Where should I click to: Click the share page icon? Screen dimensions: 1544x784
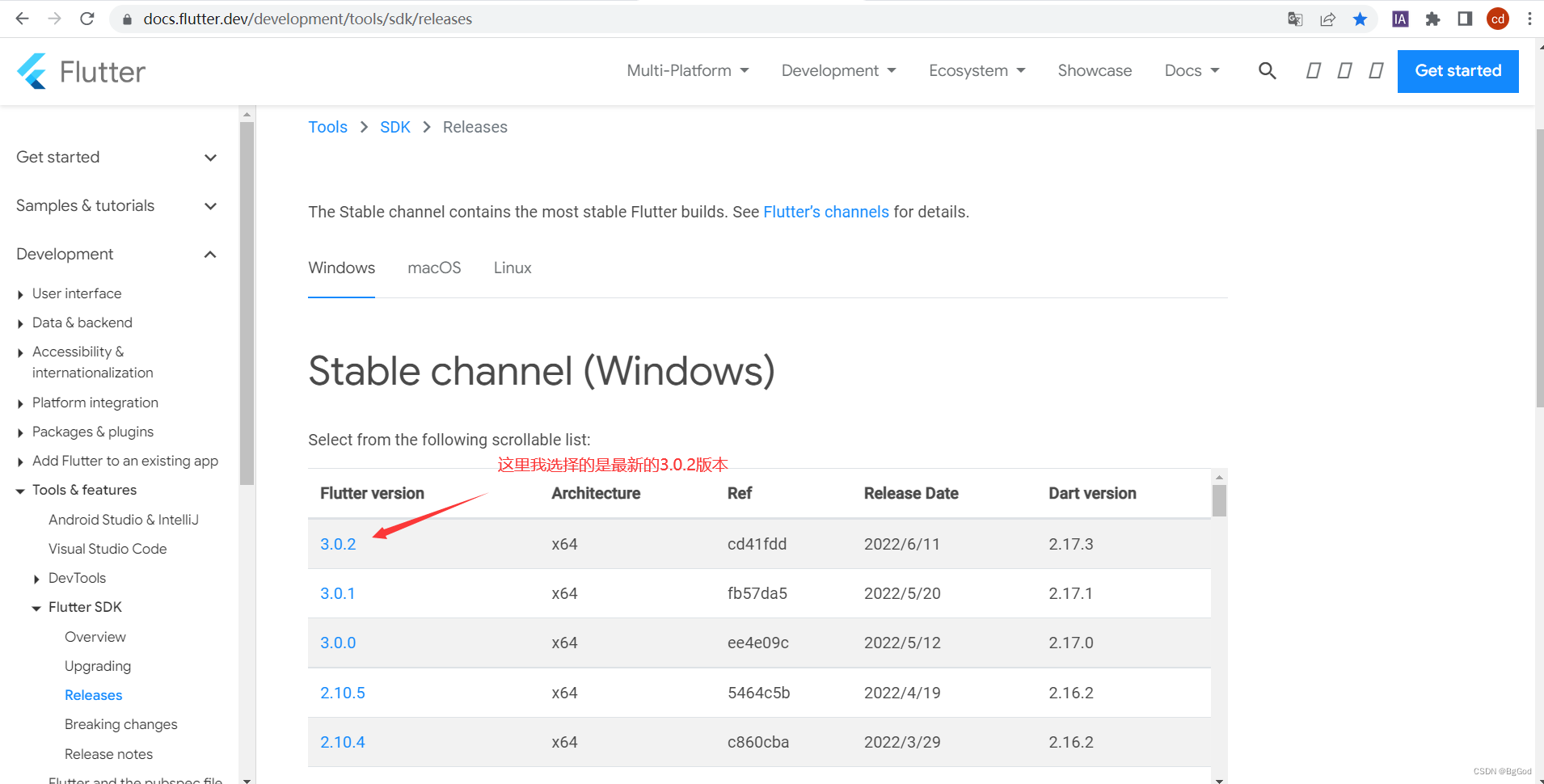pyautogui.click(x=1327, y=19)
